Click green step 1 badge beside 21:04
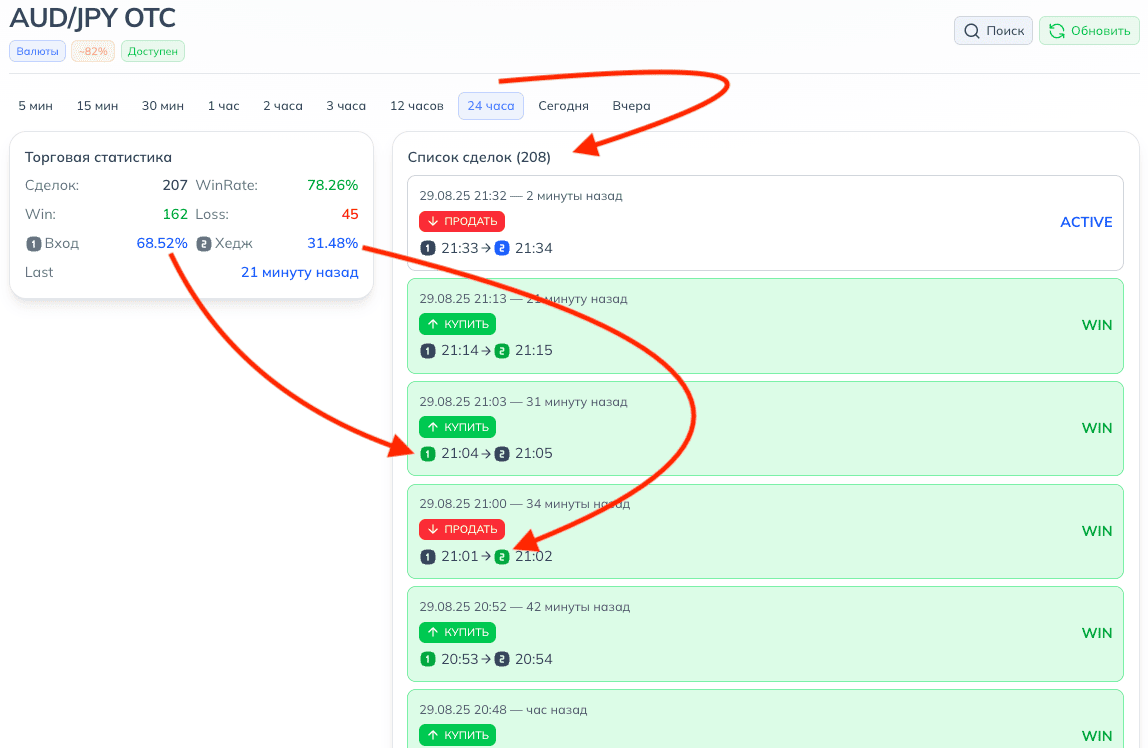Screen dimensions: 1148x748 (x=428, y=454)
